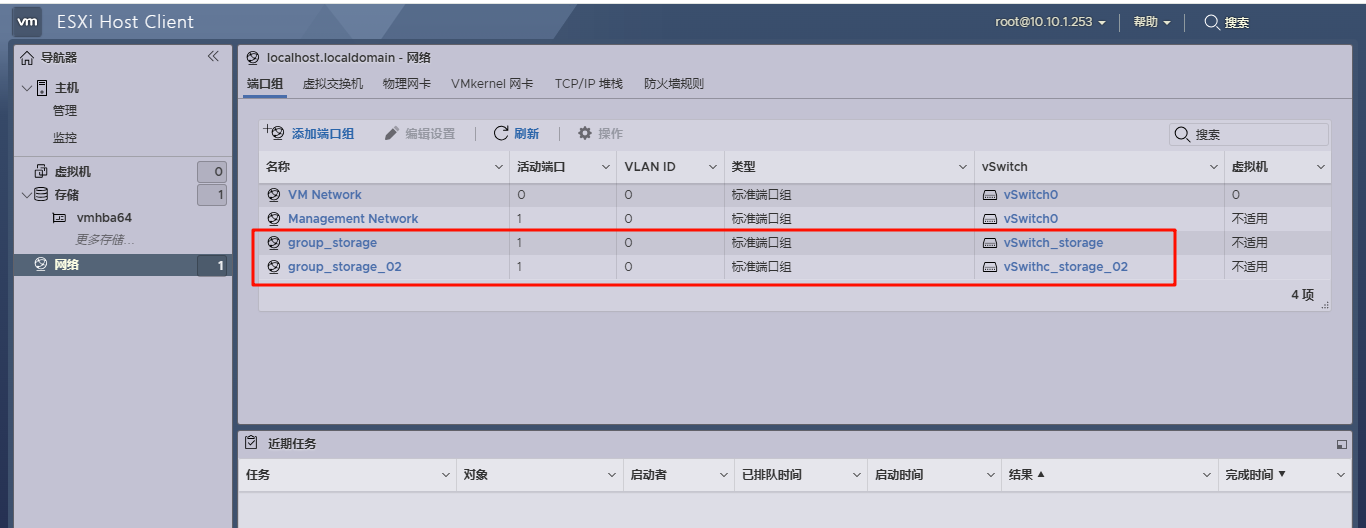Collapse the Host tree node

26,88
